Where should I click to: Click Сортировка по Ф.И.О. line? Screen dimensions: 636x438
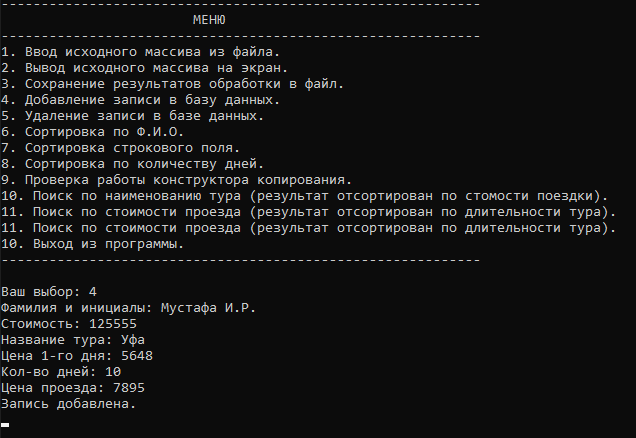92,132
